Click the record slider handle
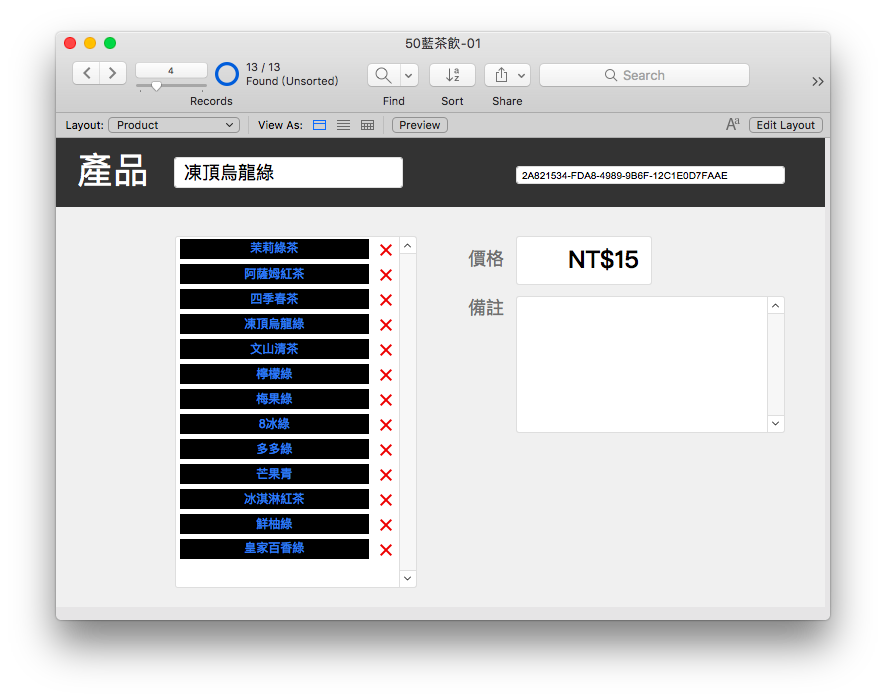The width and height of the screenshot is (886, 700). click(x=157, y=86)
